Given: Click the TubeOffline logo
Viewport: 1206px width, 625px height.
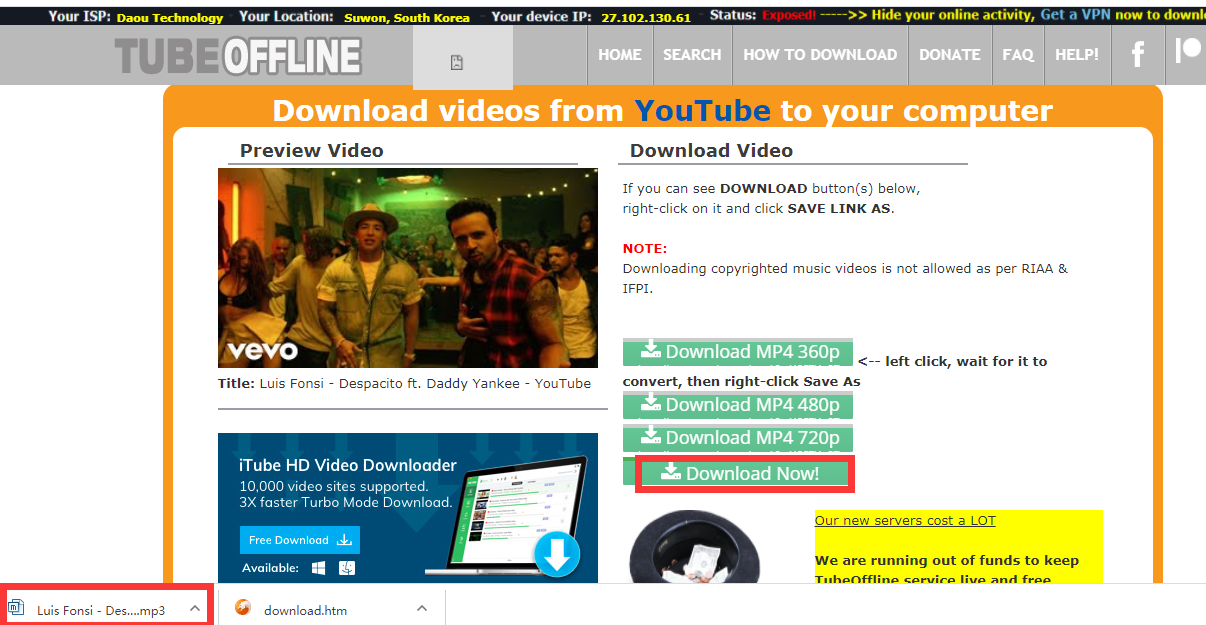Looking at the screenshot, I should 238,57.
